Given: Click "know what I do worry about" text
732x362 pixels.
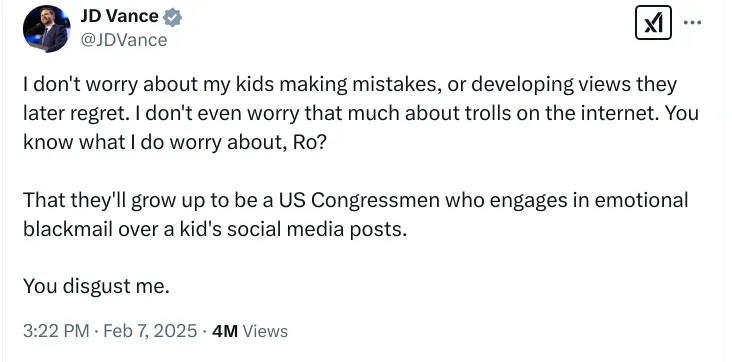Looking at the screenshot, I should [x=155, y=142].
